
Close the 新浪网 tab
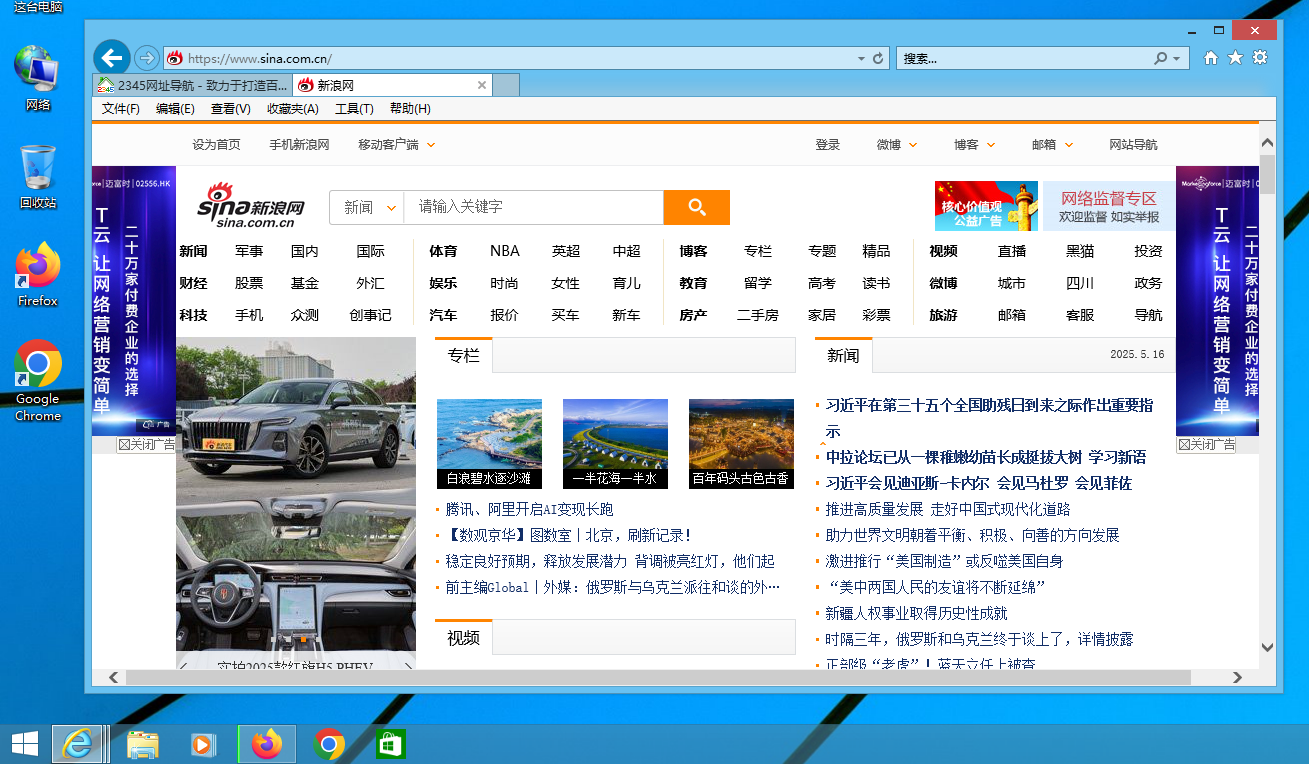click(482, 85)
